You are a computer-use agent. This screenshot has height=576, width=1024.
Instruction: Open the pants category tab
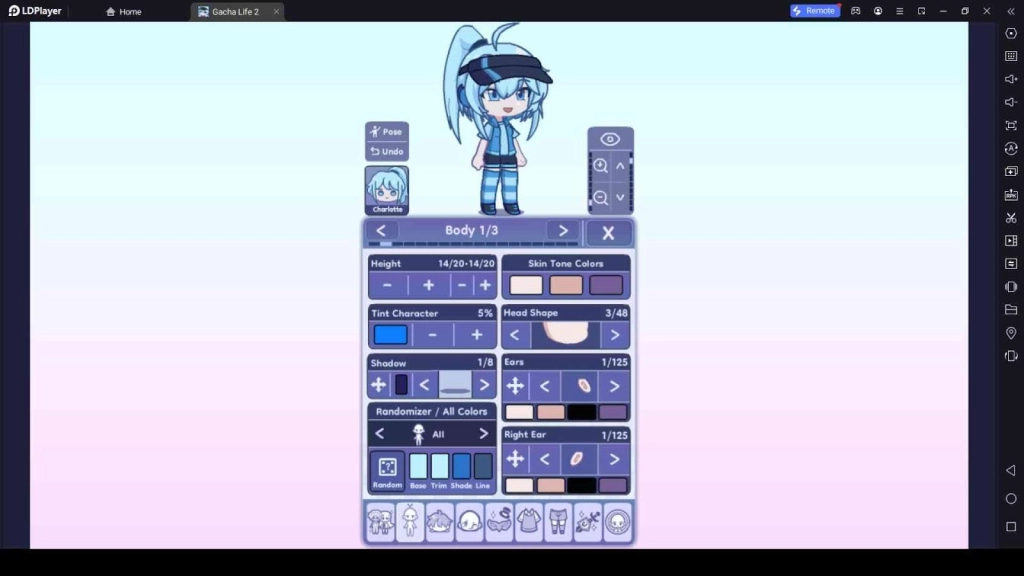(x=558, y=522)
